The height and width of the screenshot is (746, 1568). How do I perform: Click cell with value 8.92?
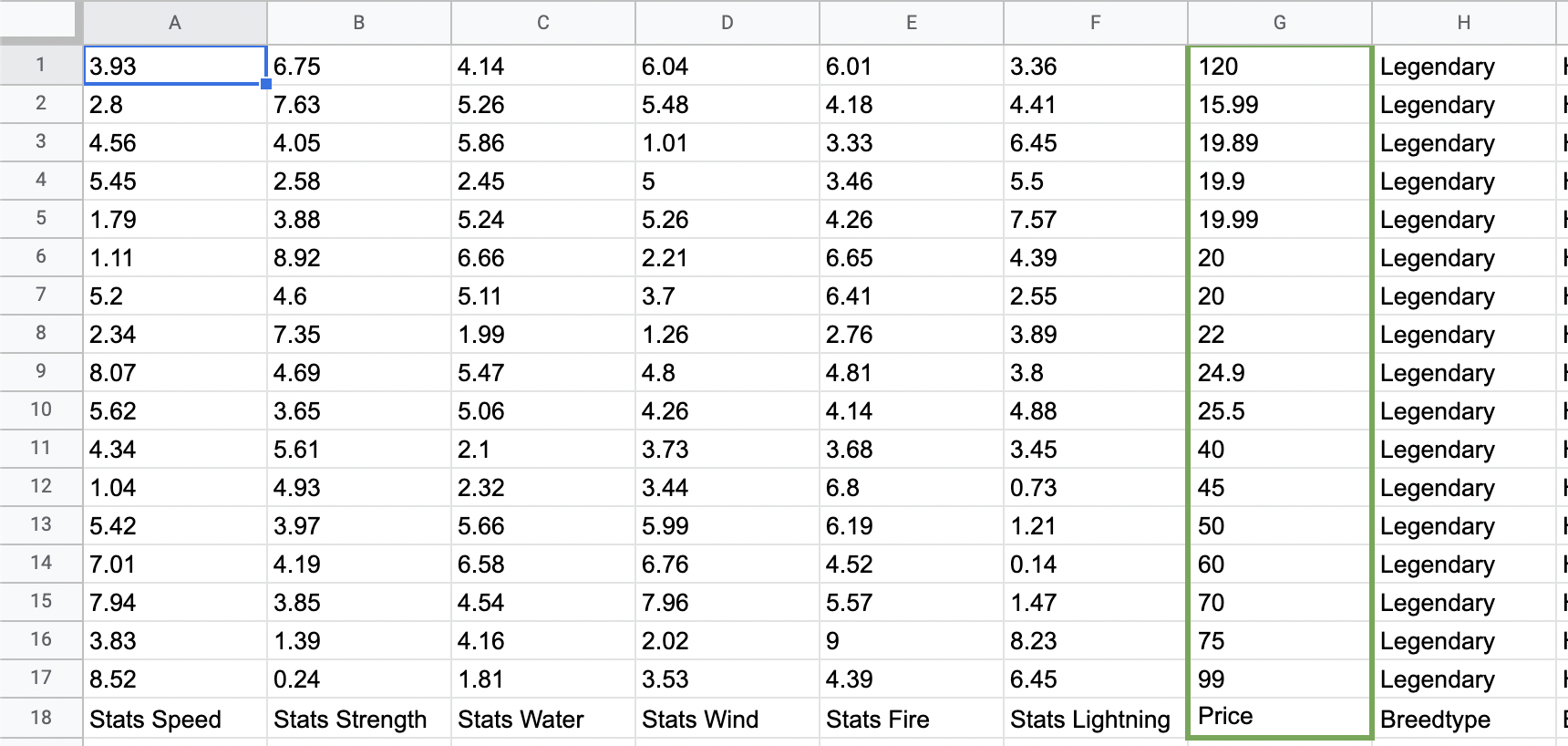(x=359, y=257)
